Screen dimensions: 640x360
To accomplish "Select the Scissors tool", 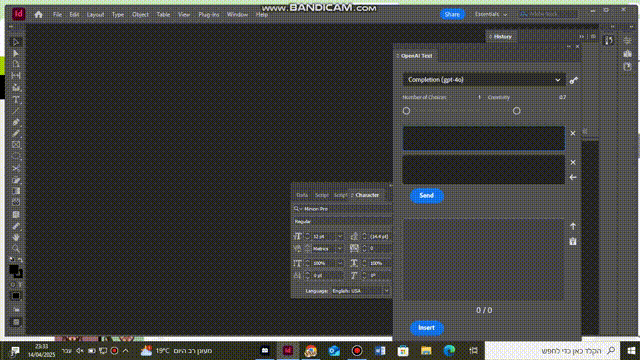I will pos(16,168).
